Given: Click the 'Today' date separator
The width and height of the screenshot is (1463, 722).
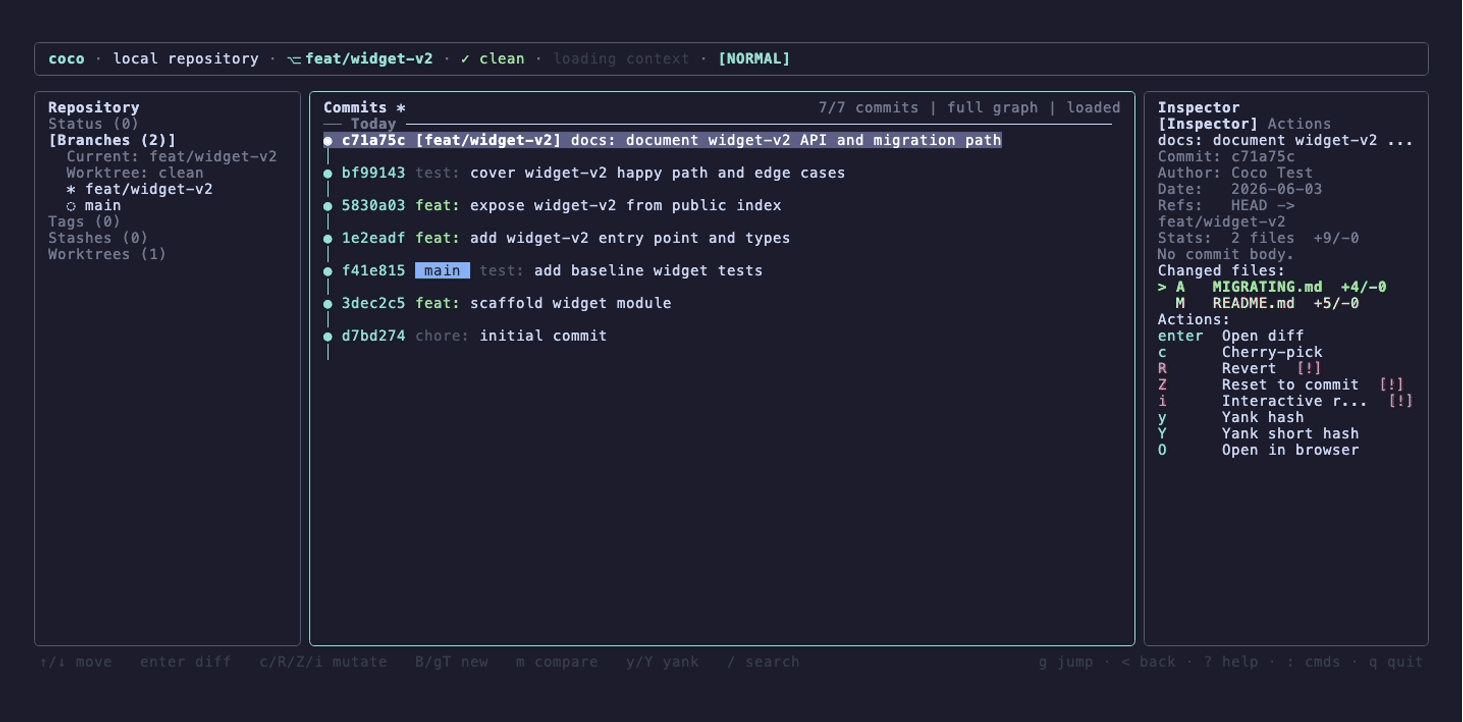Looking at the screenshot, I should [373, 124].
